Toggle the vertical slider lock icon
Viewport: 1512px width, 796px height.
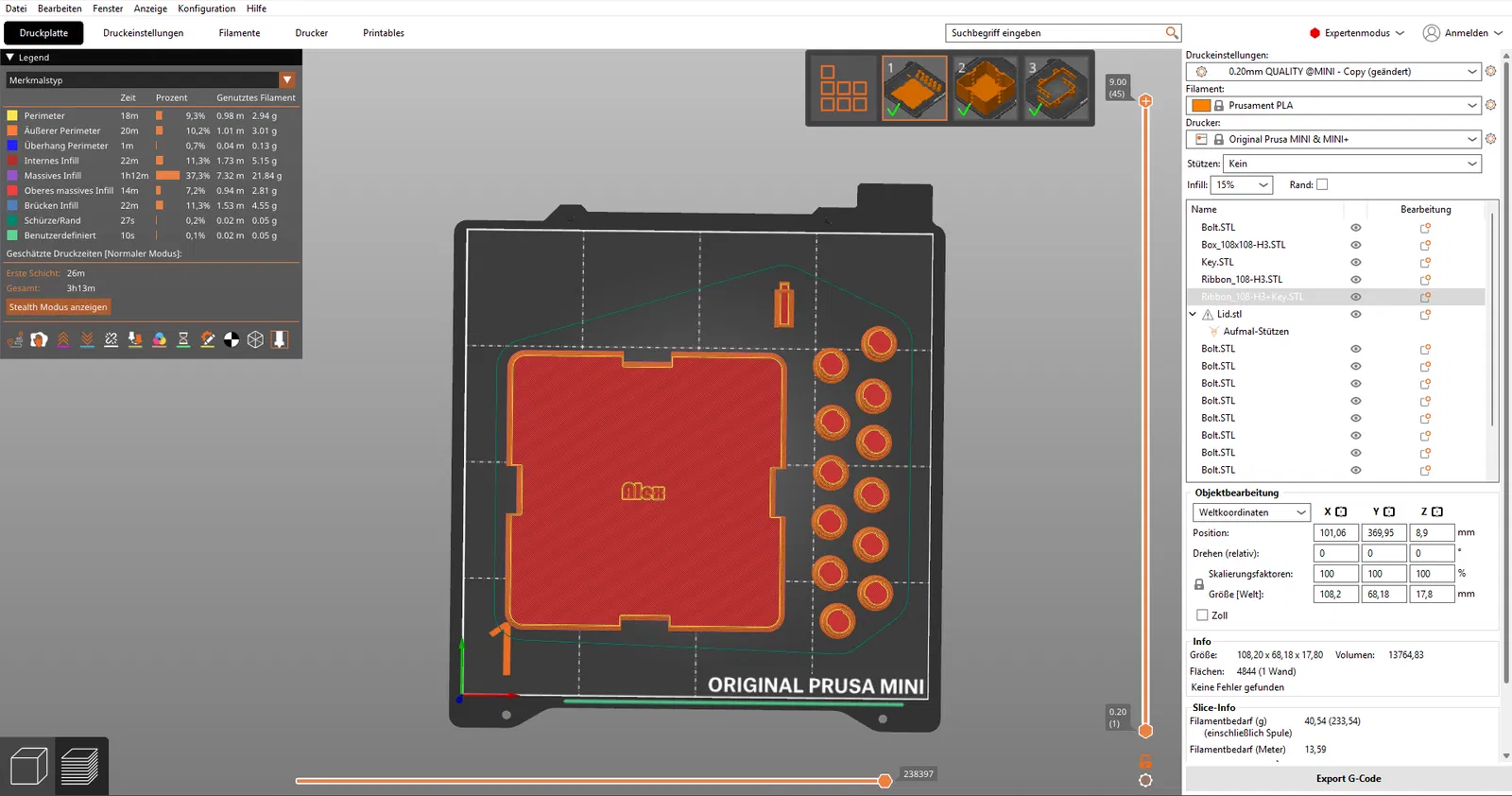click(1145, 761)
